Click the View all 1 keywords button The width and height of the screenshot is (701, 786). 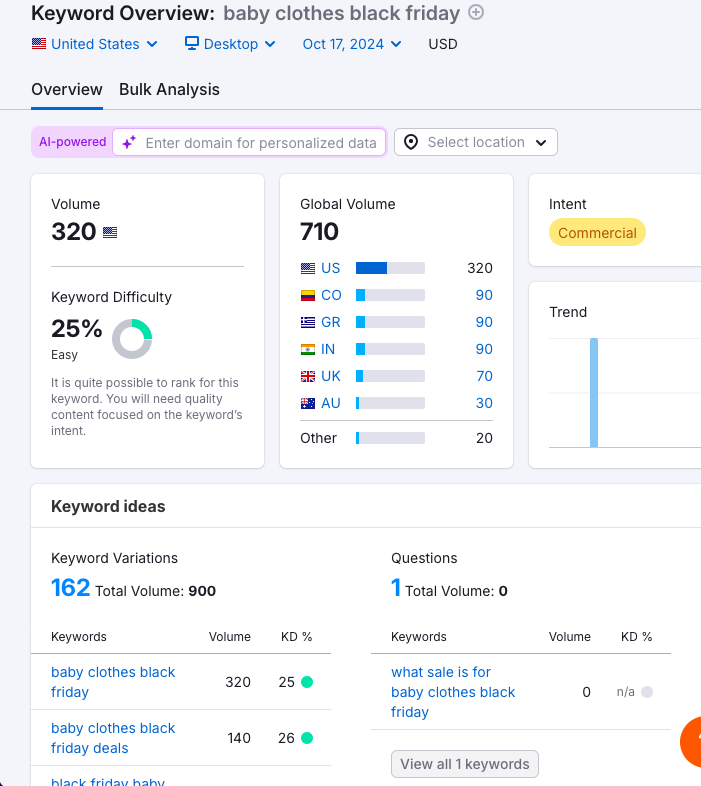(465, 764)
